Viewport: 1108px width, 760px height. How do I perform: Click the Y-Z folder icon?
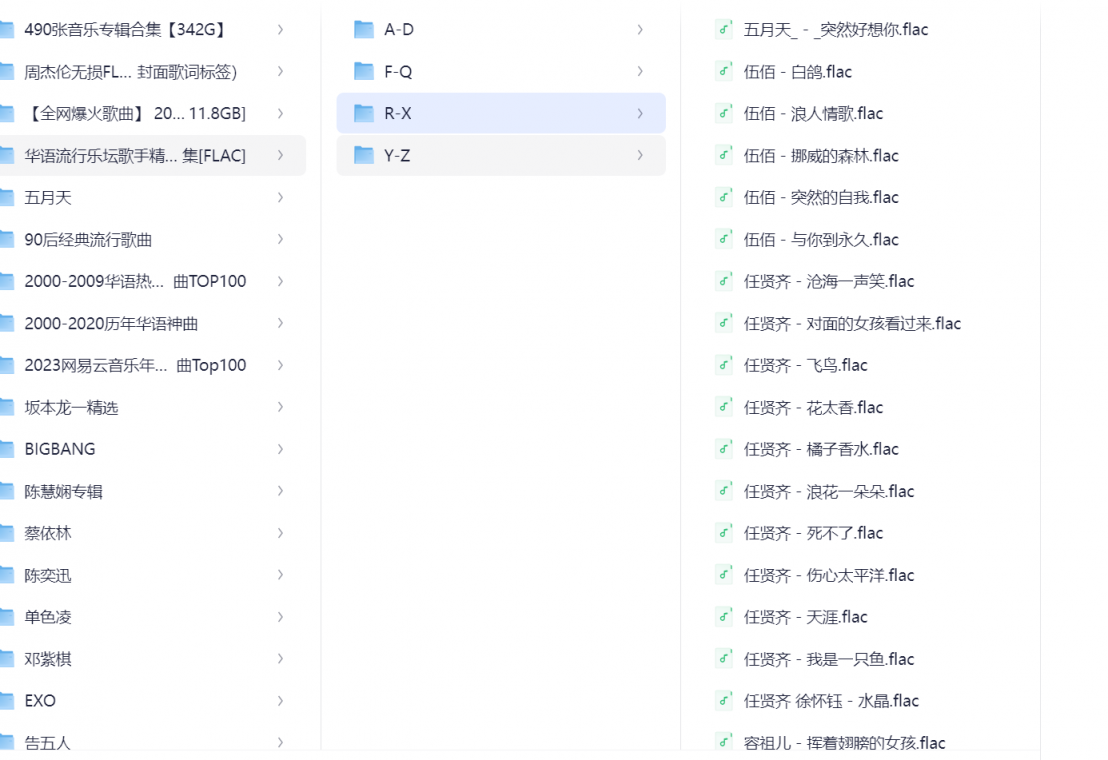point(364,156)
